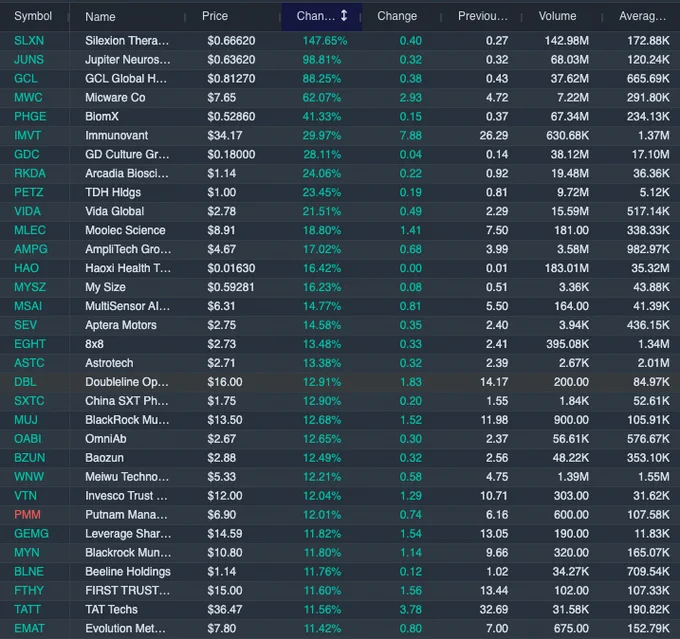Open the EGHT ticker symbol
The image size is (680, 639).
coord(29,344)
